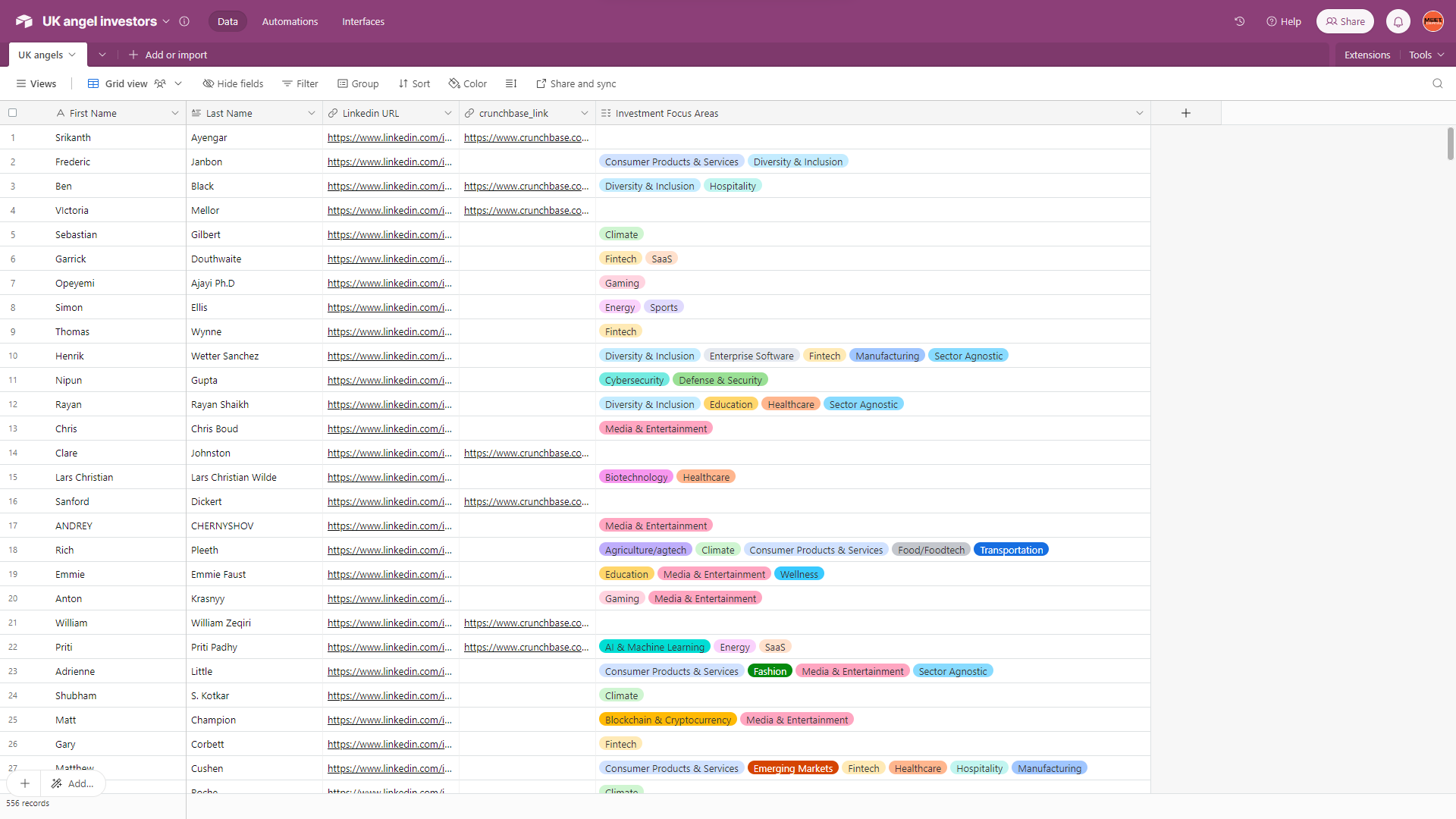Expand the Tools dropdown
The height and width of the screenshot is (819, 1456).
click(x=1426, y=55)
